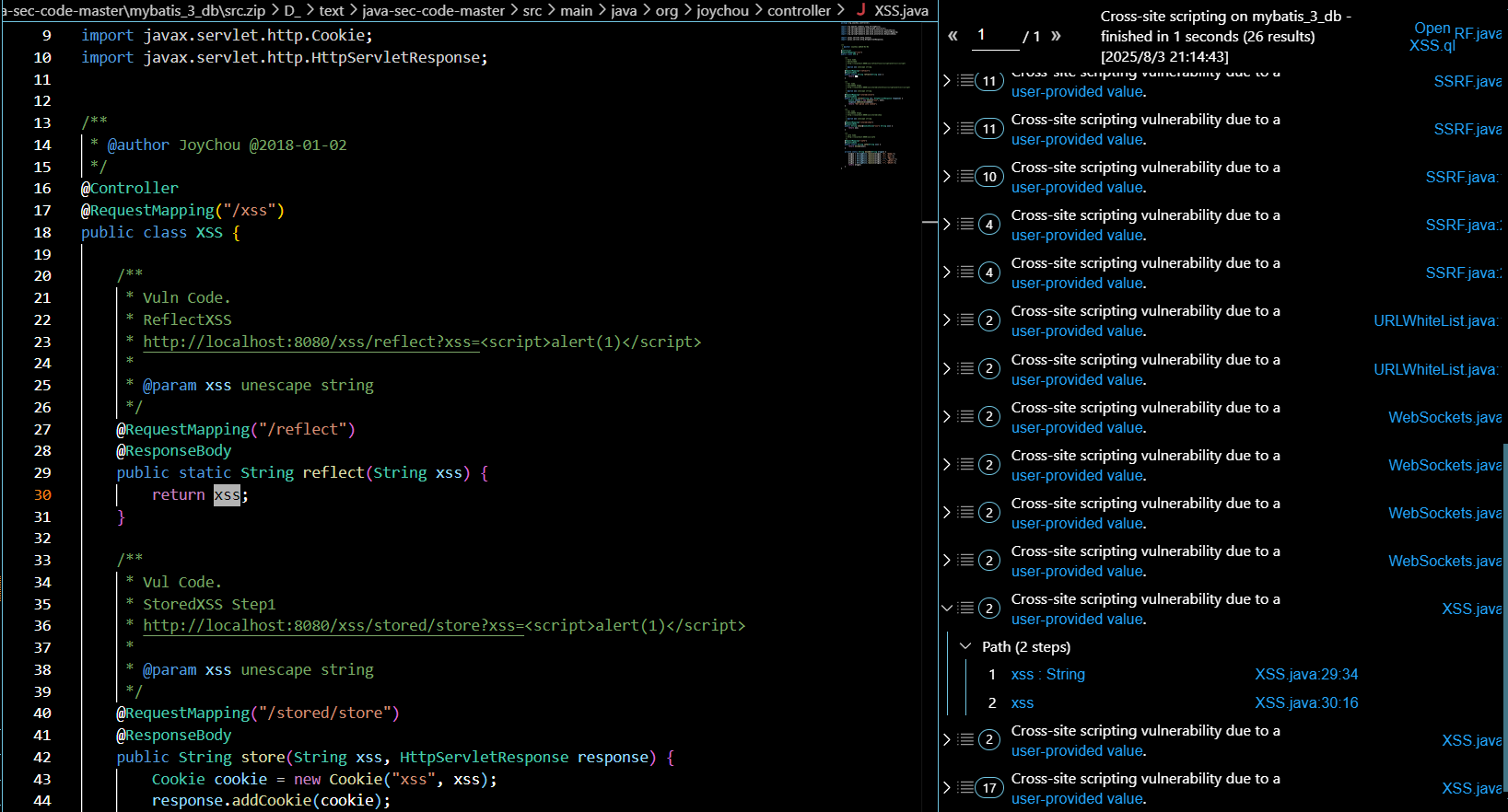The image size is (1508, 812).
Task: Click Java file icon in the breadcrumb
Action: point(861,10)
